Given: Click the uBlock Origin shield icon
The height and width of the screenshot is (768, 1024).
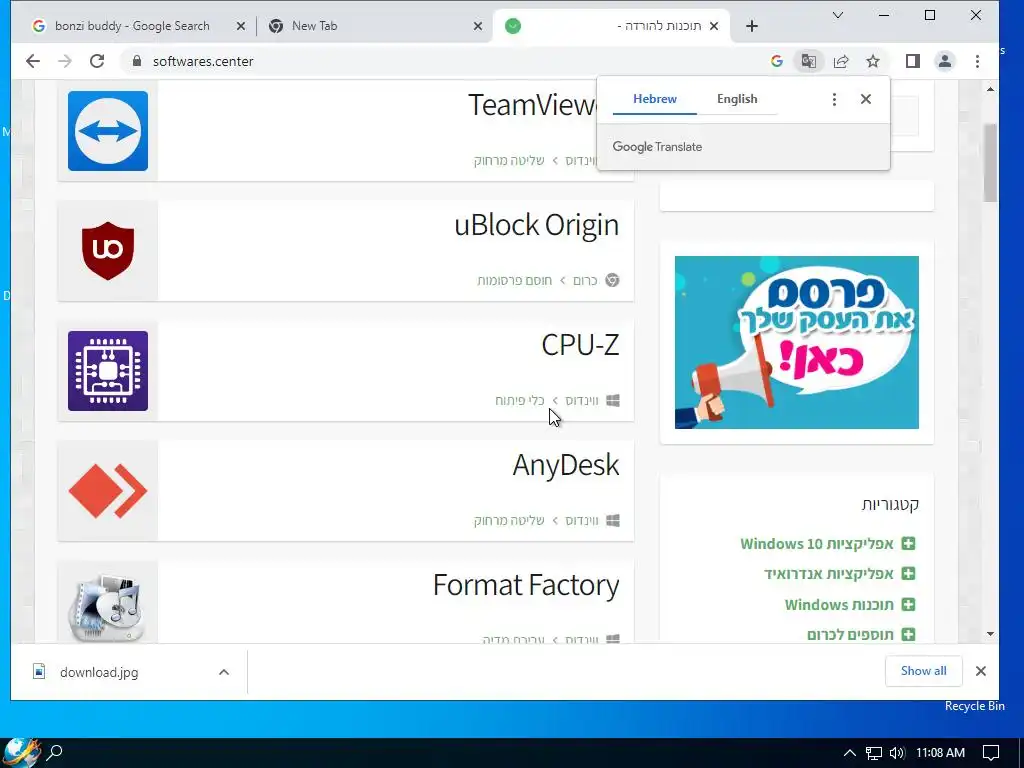Looking at the screenshot, I should 108,251.
